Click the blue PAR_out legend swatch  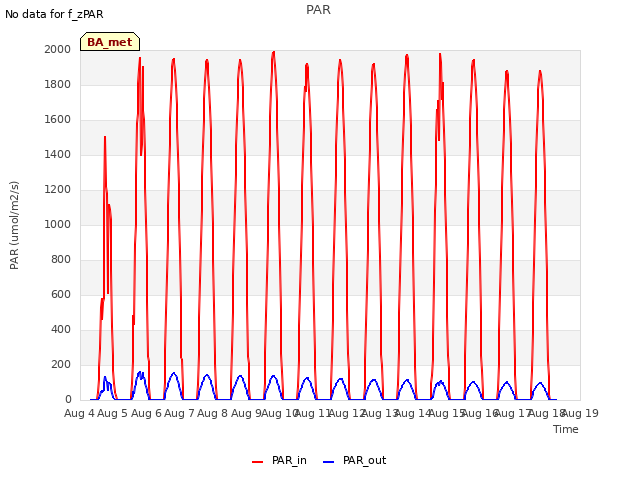click(329, 462)
